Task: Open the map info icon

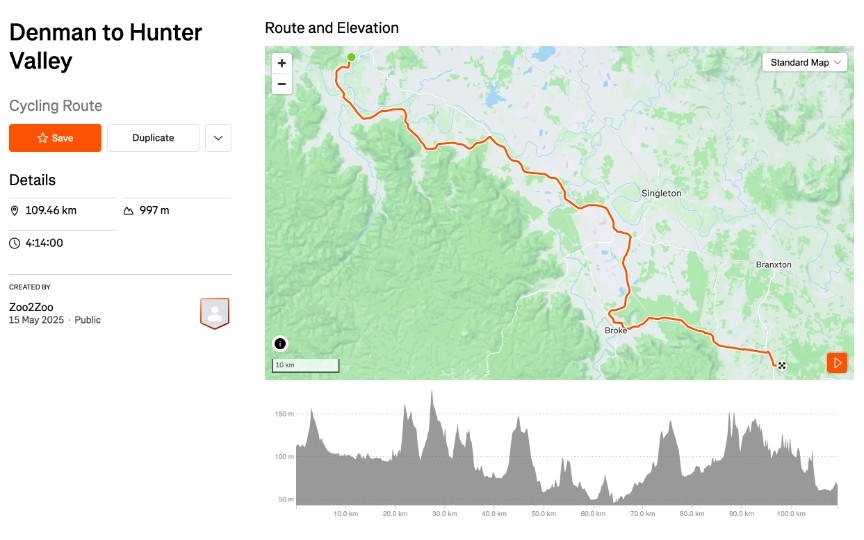Action: tap(280, 344)
